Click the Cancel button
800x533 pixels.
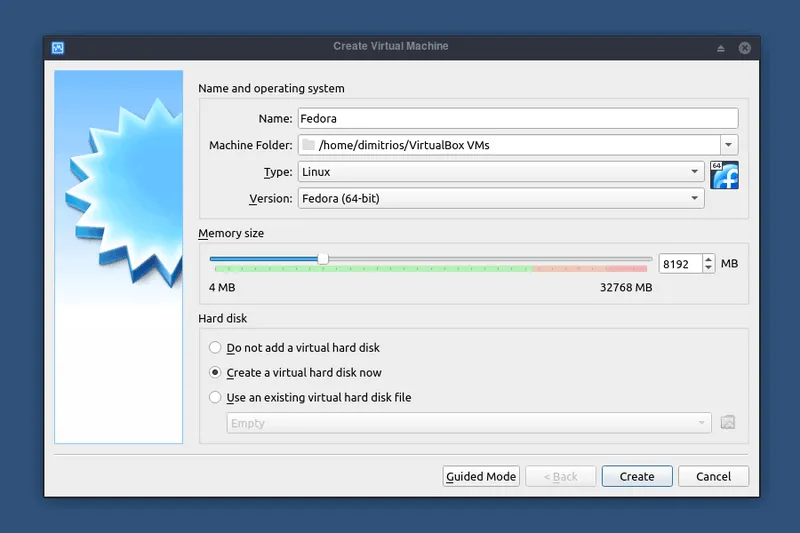[713, 477]
